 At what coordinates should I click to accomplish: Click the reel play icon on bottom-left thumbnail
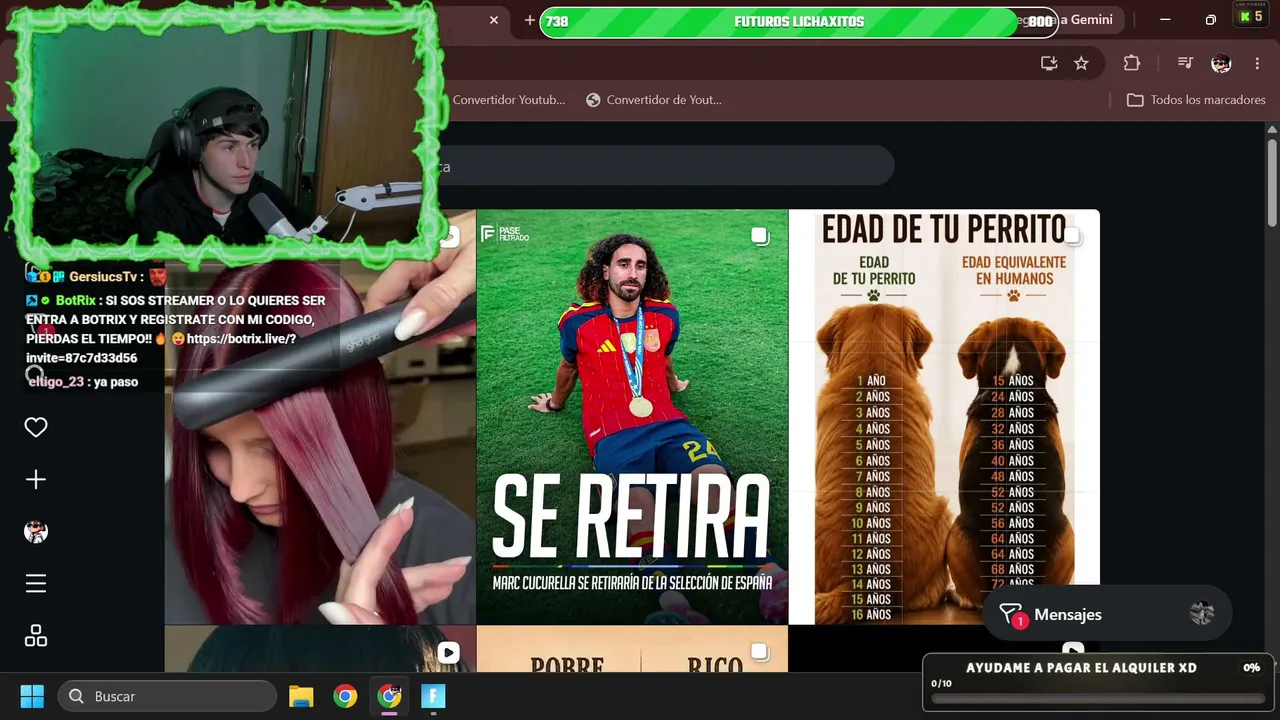tap(448, 653)
